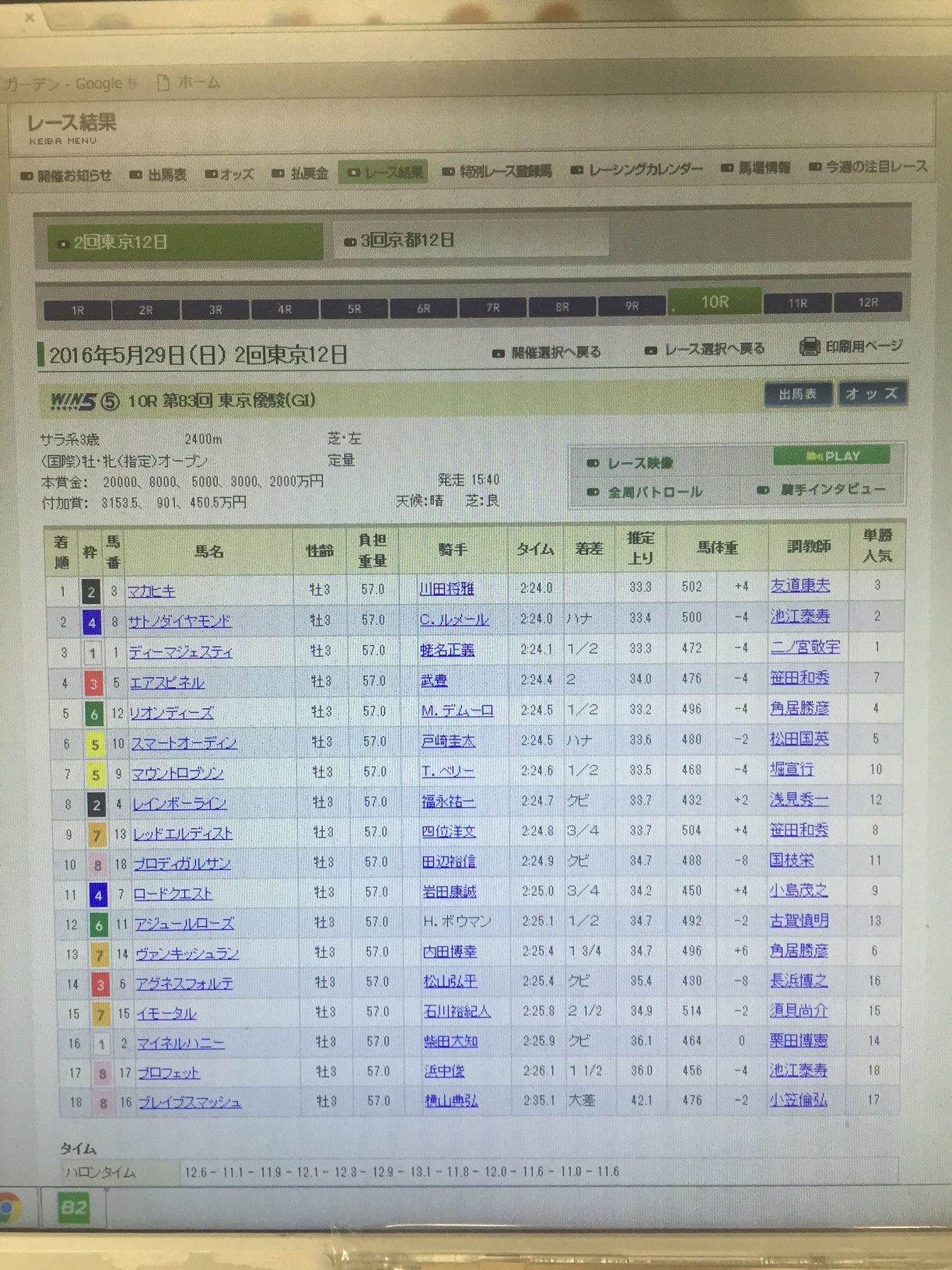Screen dimensions: 952x1270
Task: Open jockey link 武豊
Action: click(434, 680)
